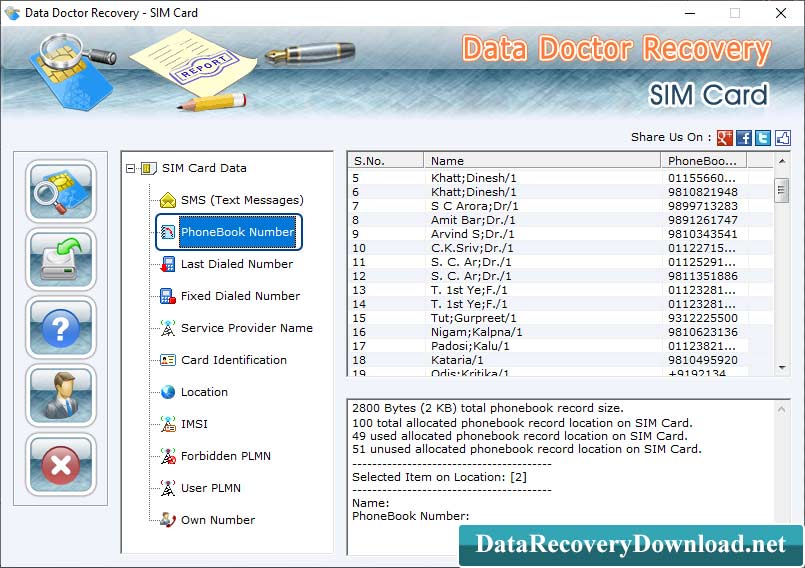Open Forbidden PLMN entry
805x568 pixels.
point(225,456)
